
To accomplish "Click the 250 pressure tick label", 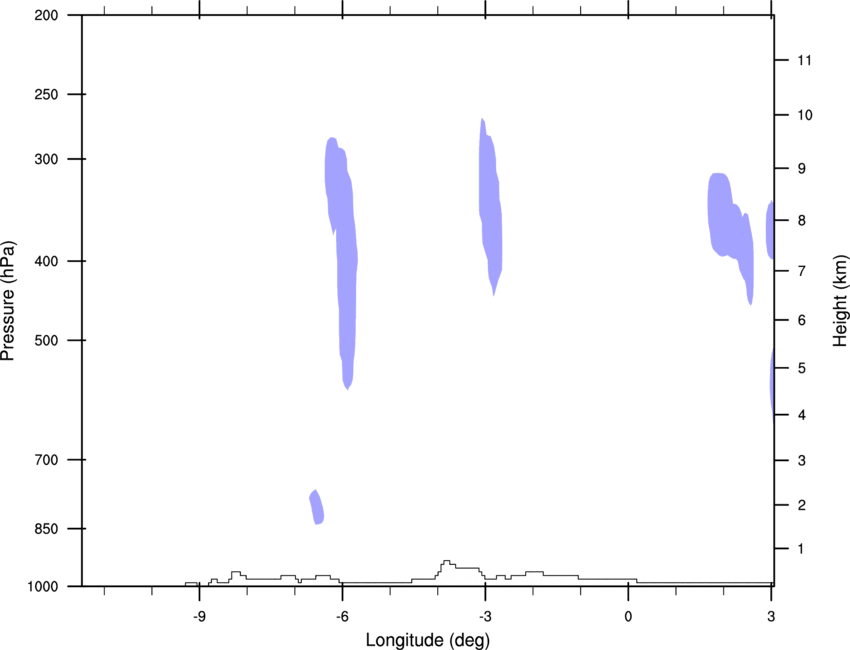I will (46, 94).
